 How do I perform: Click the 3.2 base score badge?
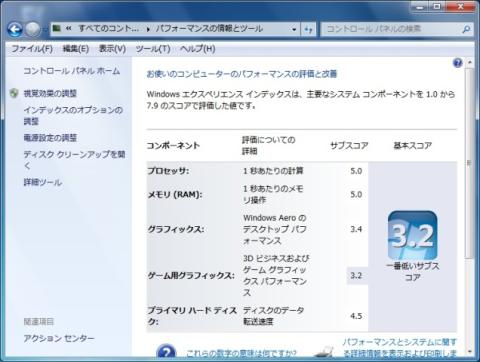pyautogui.click(x=413, y=235)
